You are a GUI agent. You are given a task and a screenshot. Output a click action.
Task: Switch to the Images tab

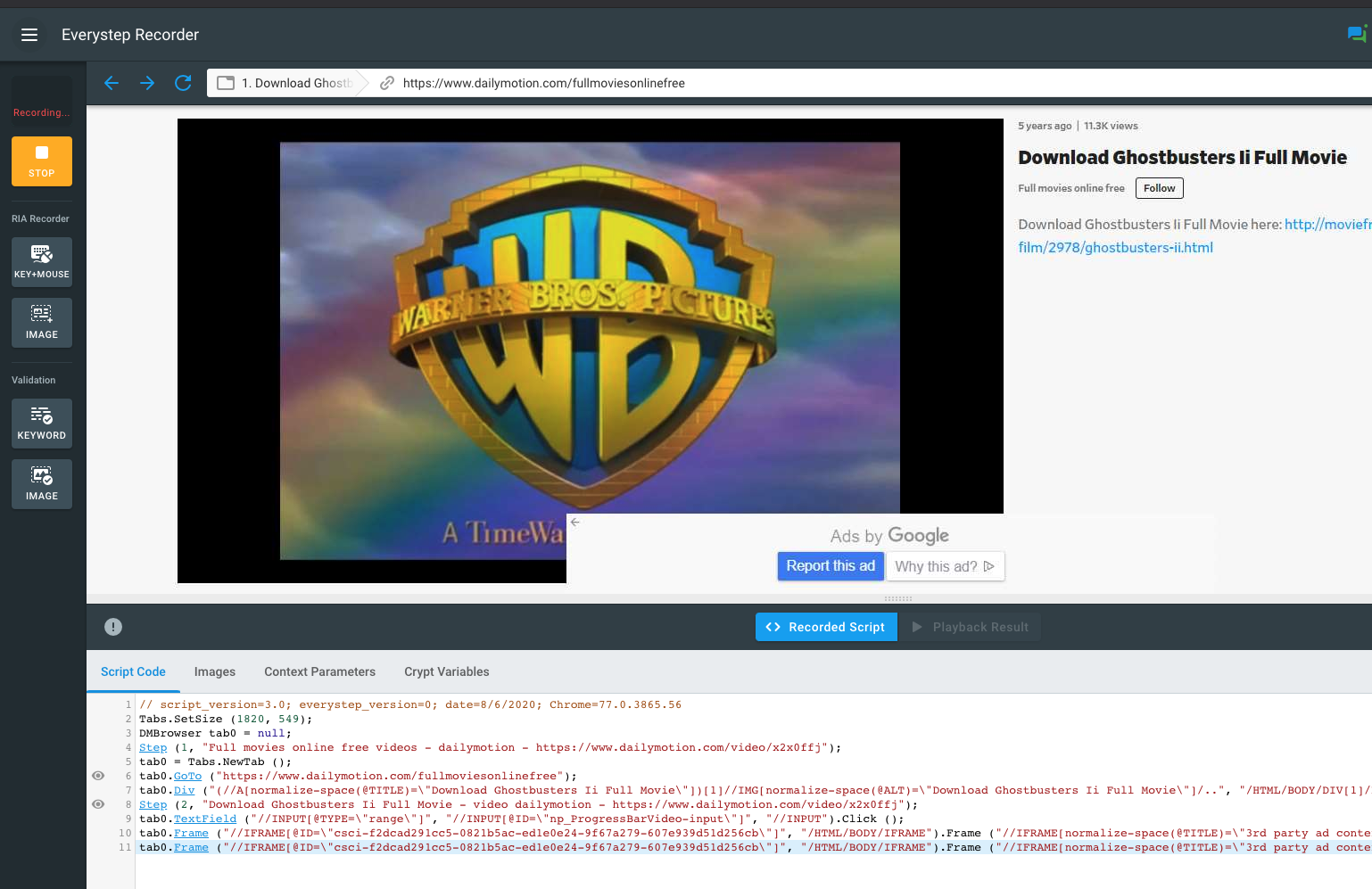tap(215, 671)
